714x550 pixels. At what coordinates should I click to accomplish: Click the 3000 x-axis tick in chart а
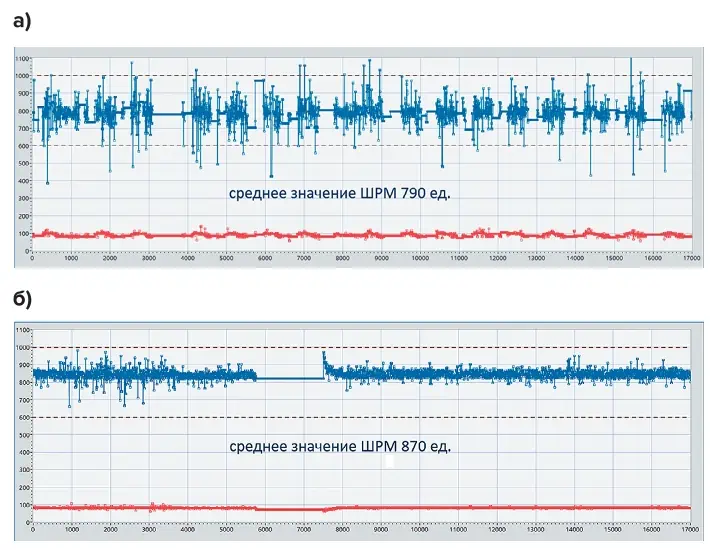click(x=149, y=258)
